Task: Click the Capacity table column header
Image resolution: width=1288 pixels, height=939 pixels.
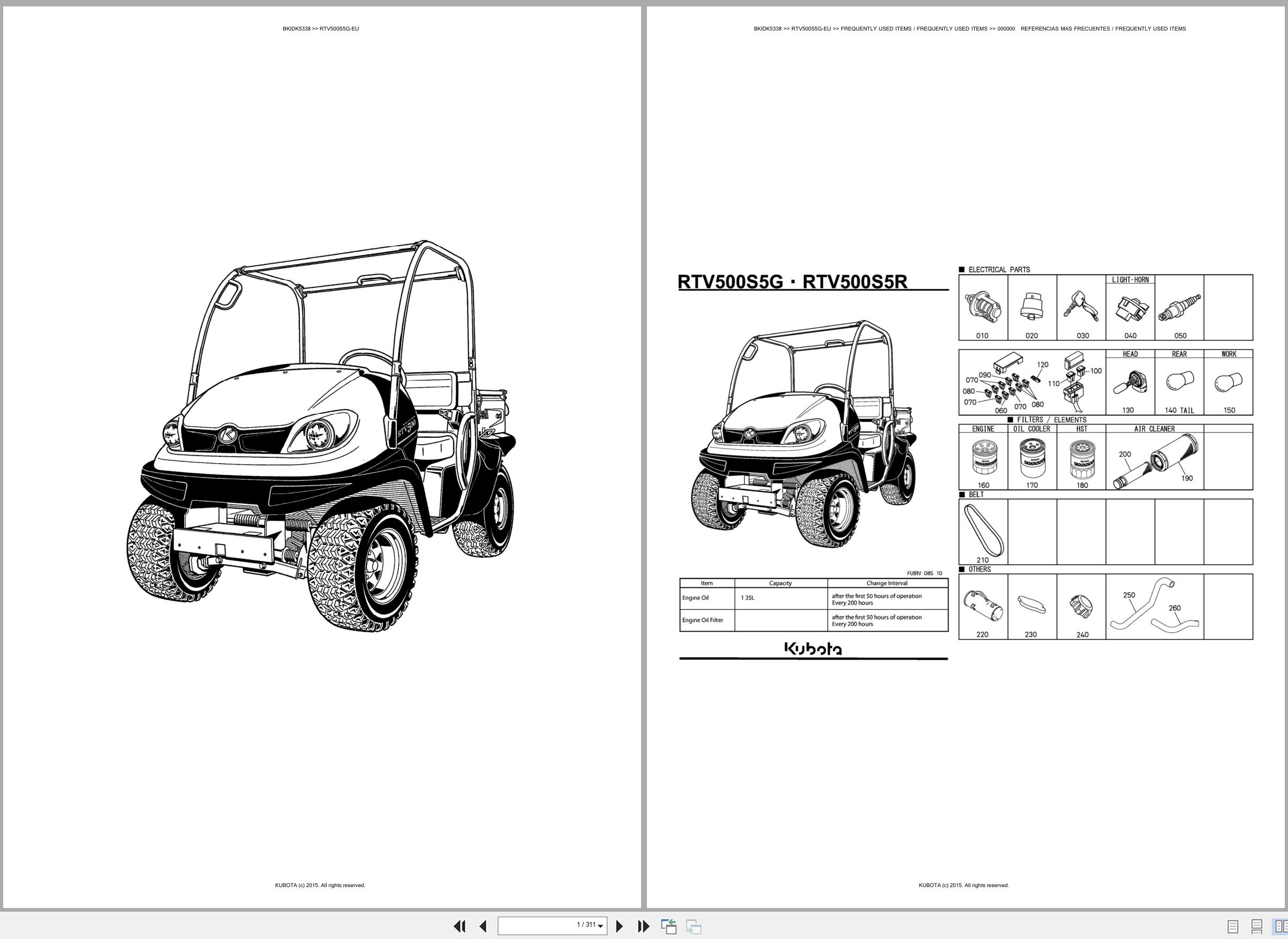Action: [780, 583]
